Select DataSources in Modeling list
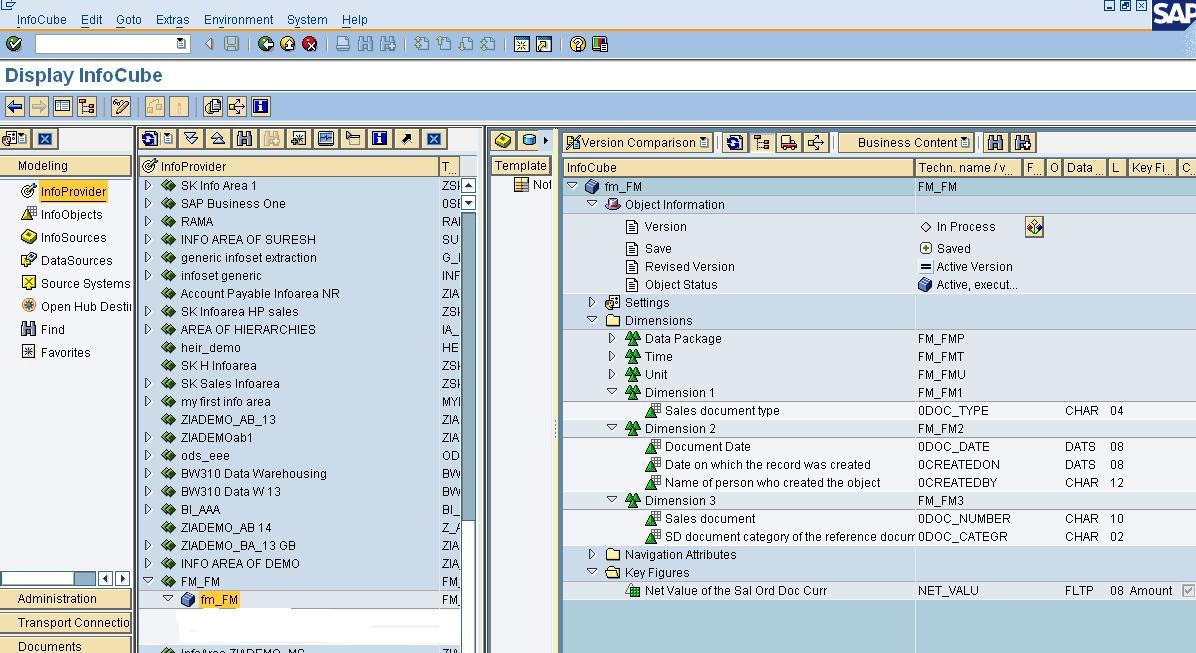This screenshot has height=653, width=1196. (x=76, y=260)
